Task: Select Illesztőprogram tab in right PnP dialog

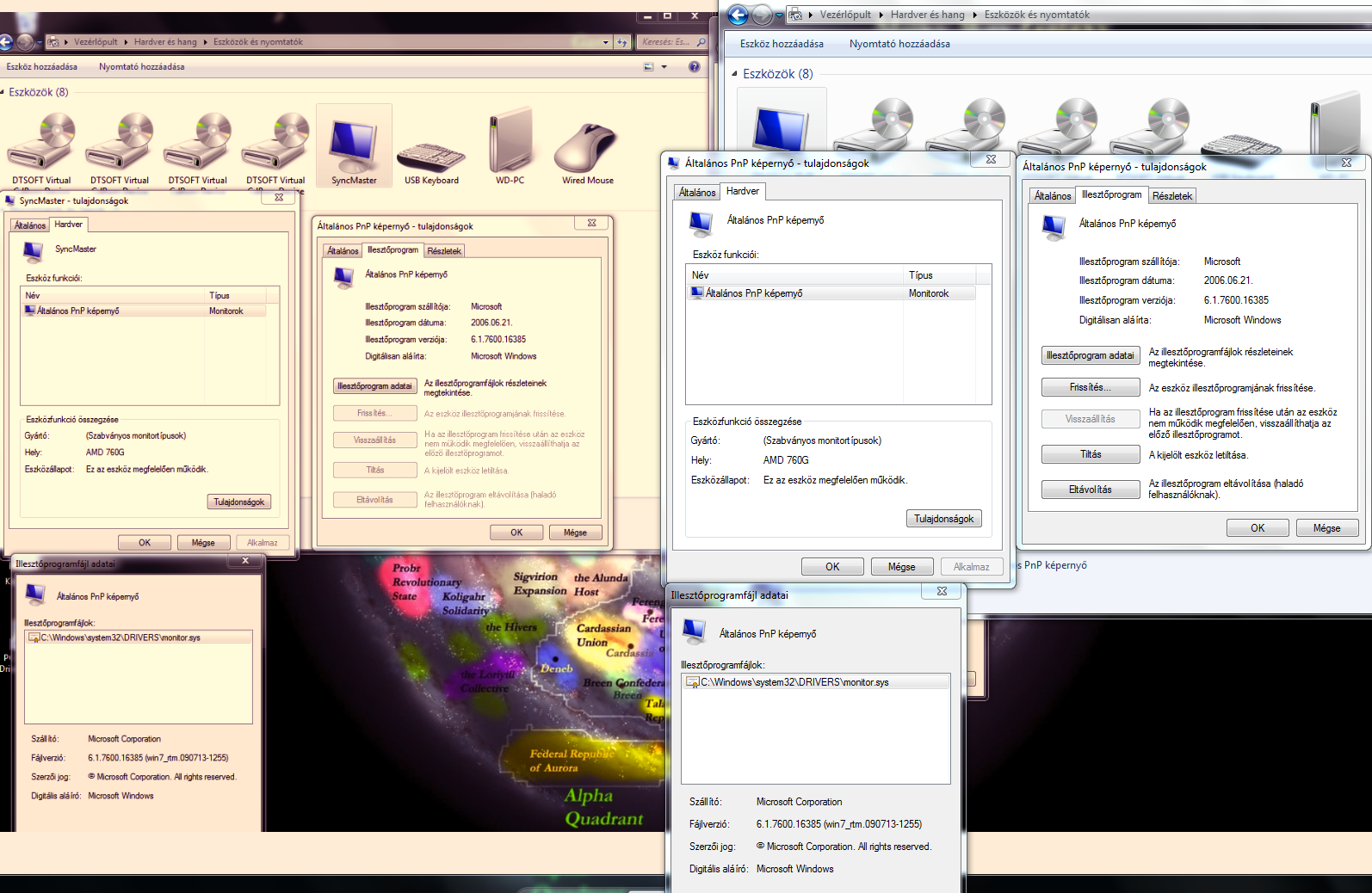Action: point(1111,195)
